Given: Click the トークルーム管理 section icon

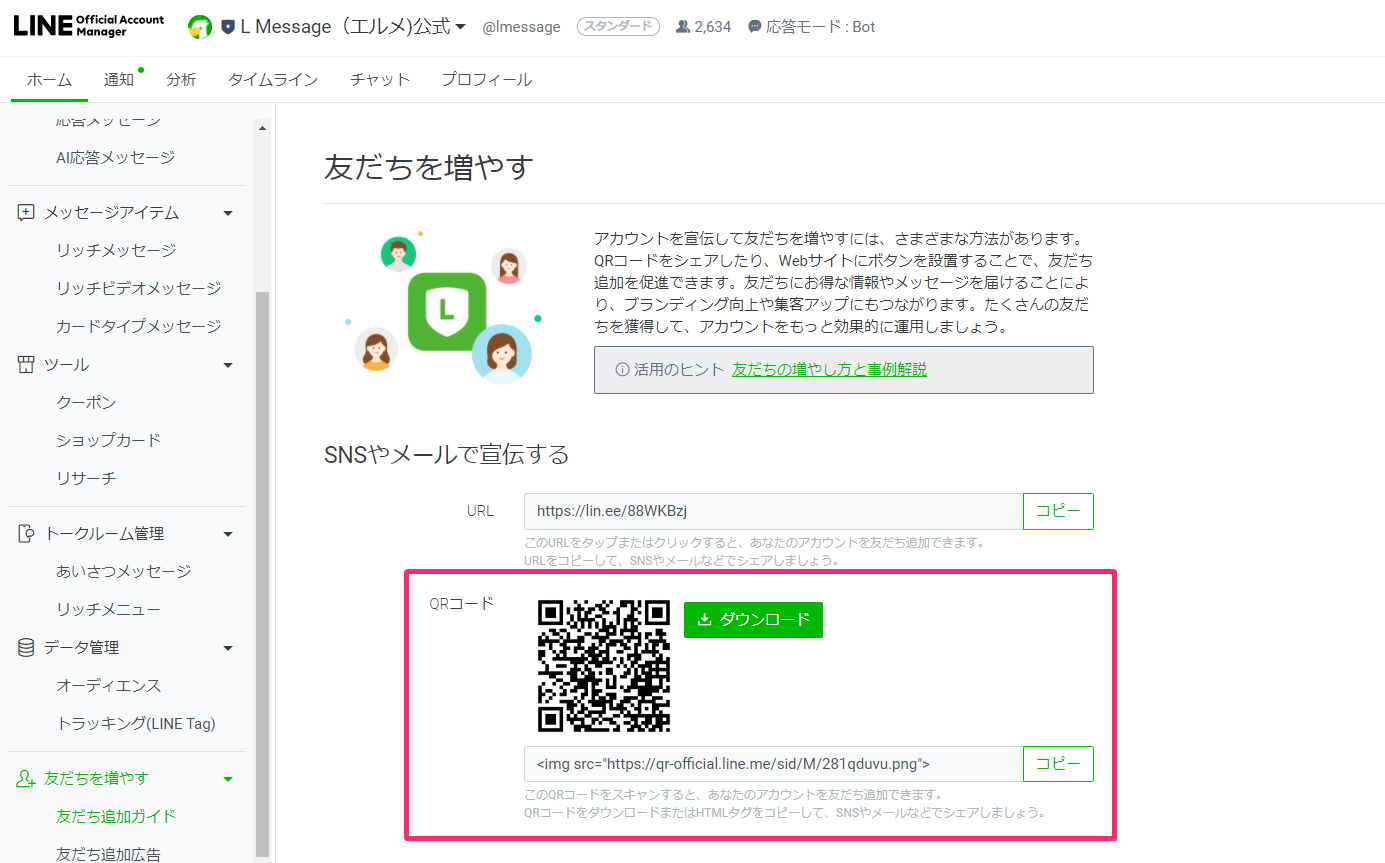Looking at the screenshot, I should 26,534.
